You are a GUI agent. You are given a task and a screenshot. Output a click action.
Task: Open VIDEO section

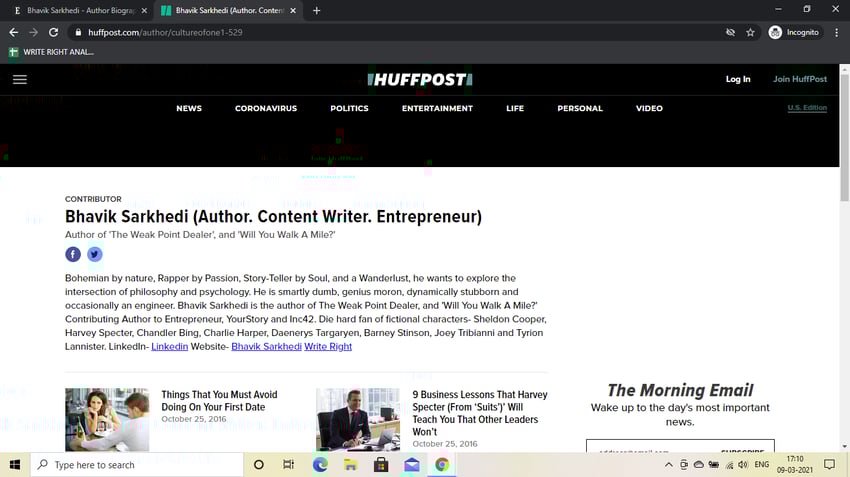pos(649,108)
